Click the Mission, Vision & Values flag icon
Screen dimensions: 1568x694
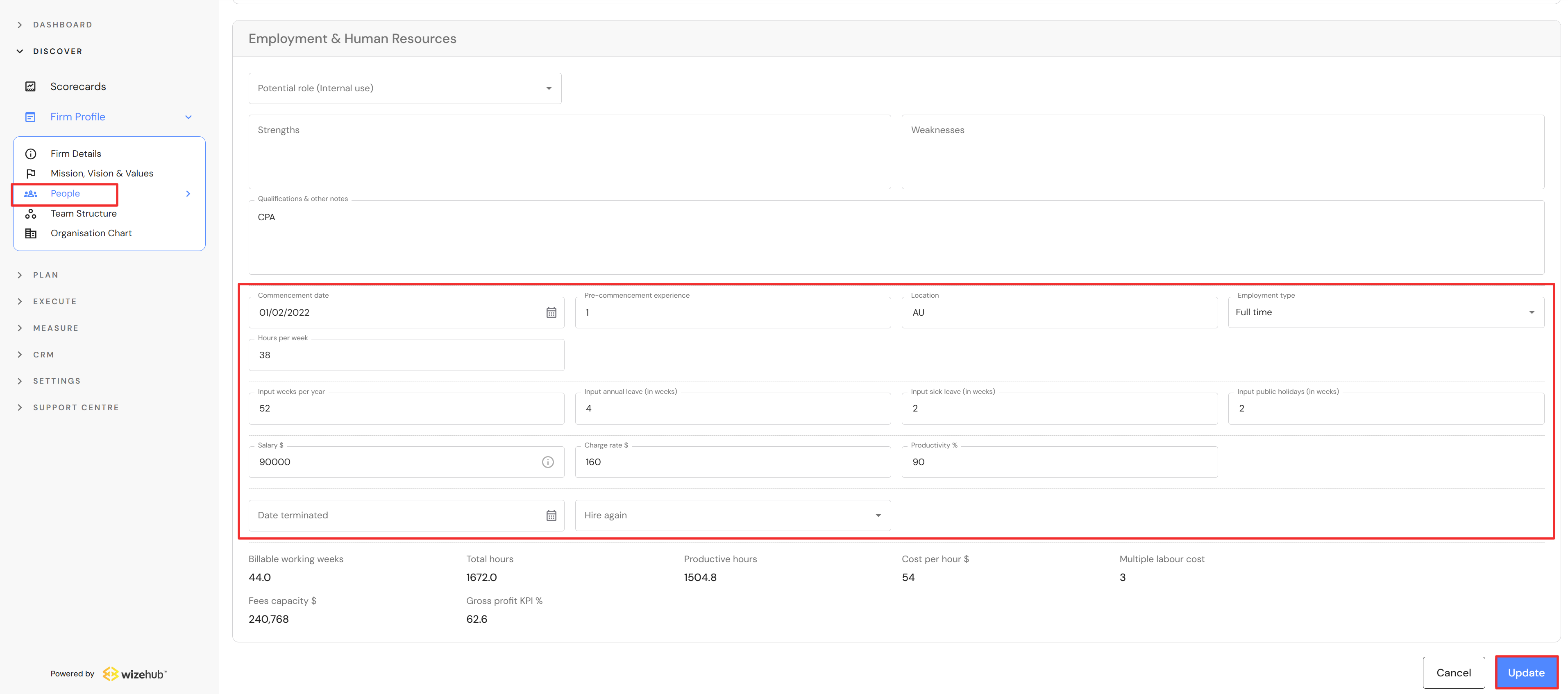tap(30, 173)
